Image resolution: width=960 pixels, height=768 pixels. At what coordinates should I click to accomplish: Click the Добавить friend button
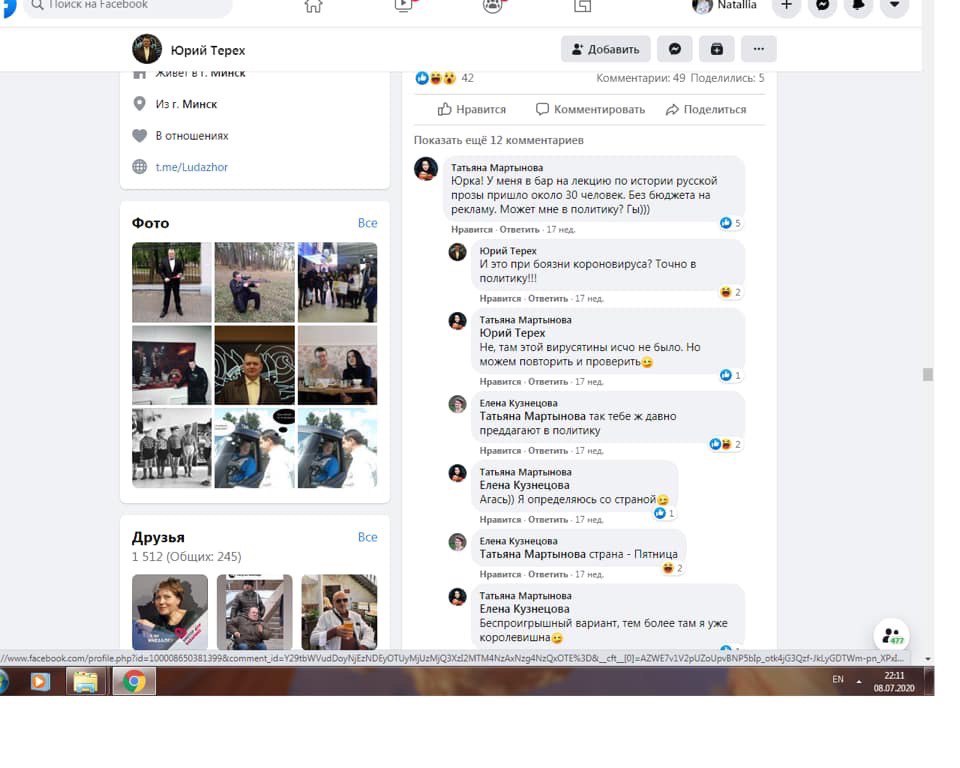point(605,49)
